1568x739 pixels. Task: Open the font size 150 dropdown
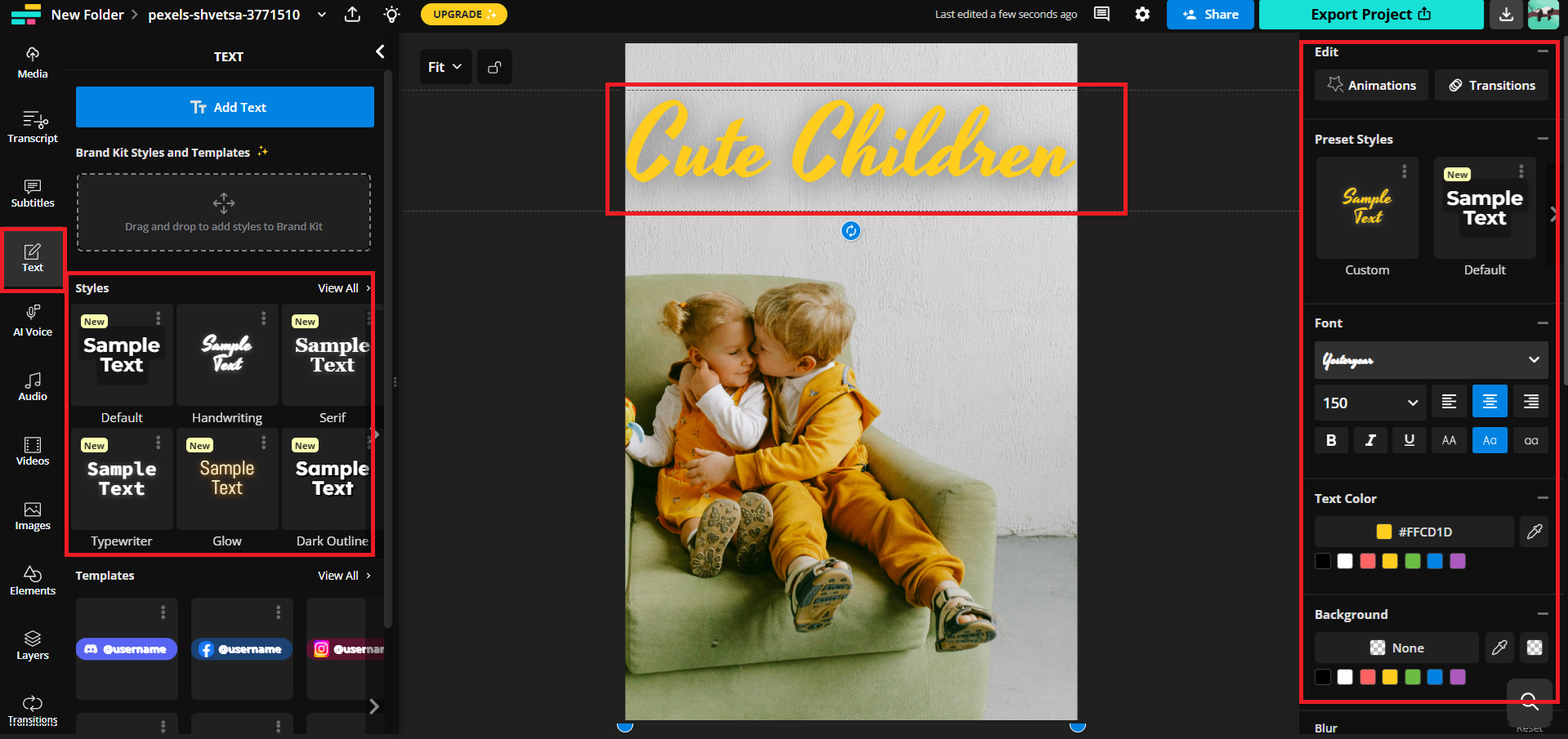tap(1369, 402)
